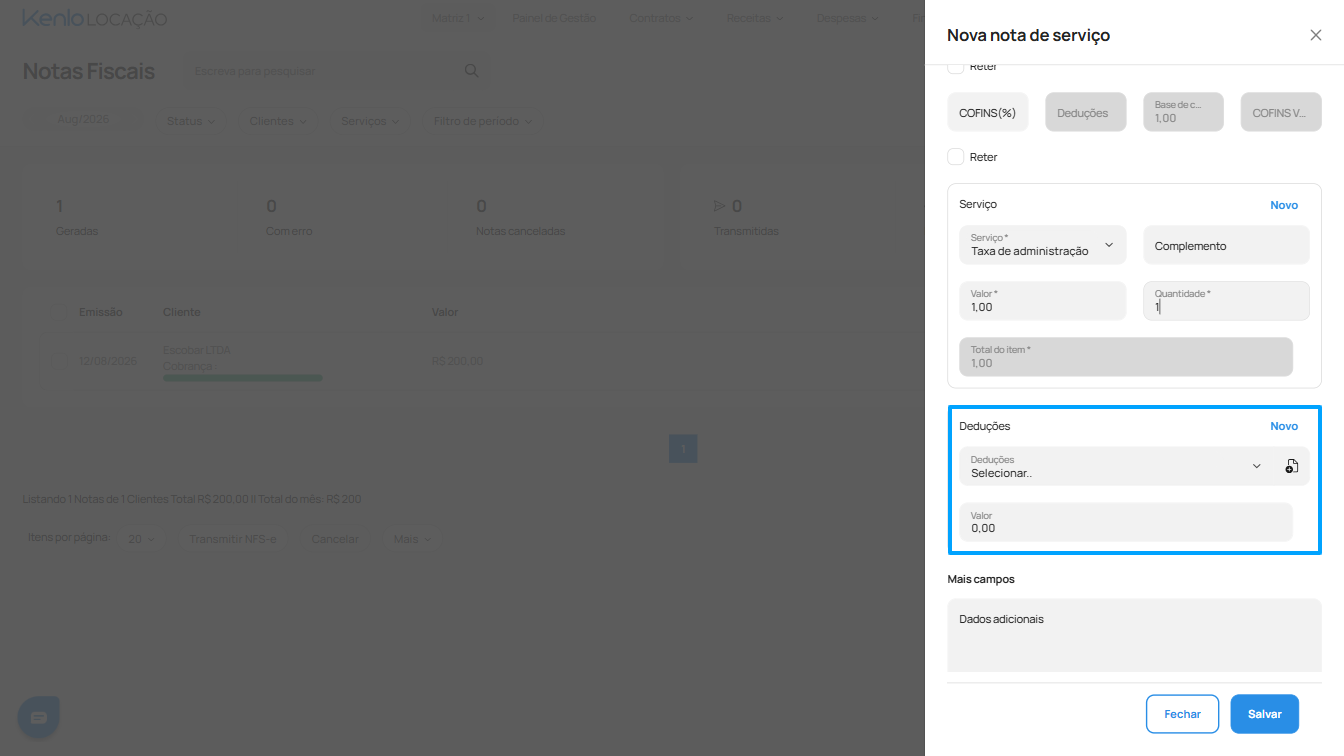Viewport: 1344px width, 756px height.
Task: Click Novo link in Serviço section
Action: (x=1284, y=205)
